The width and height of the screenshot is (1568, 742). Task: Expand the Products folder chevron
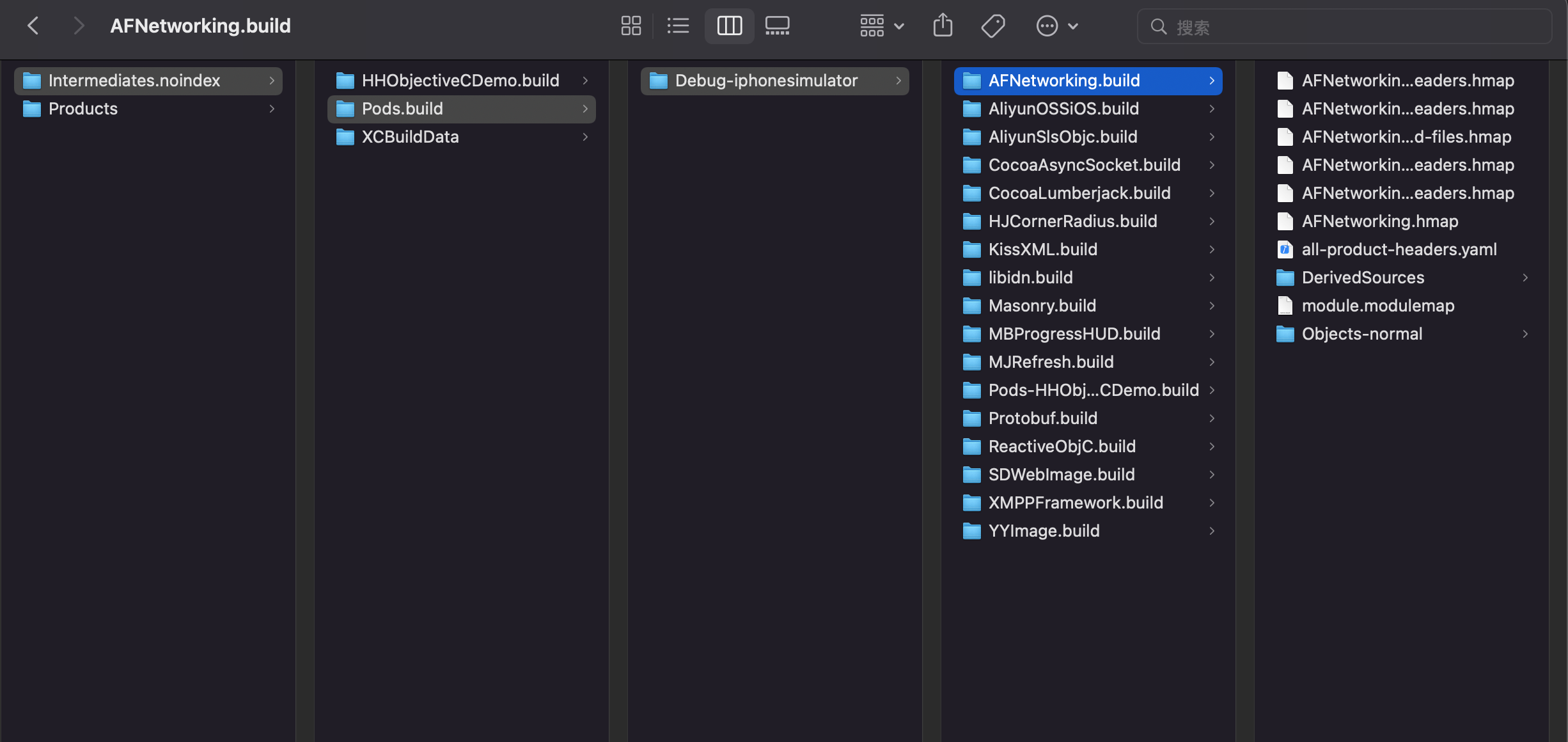click(272, 109)
